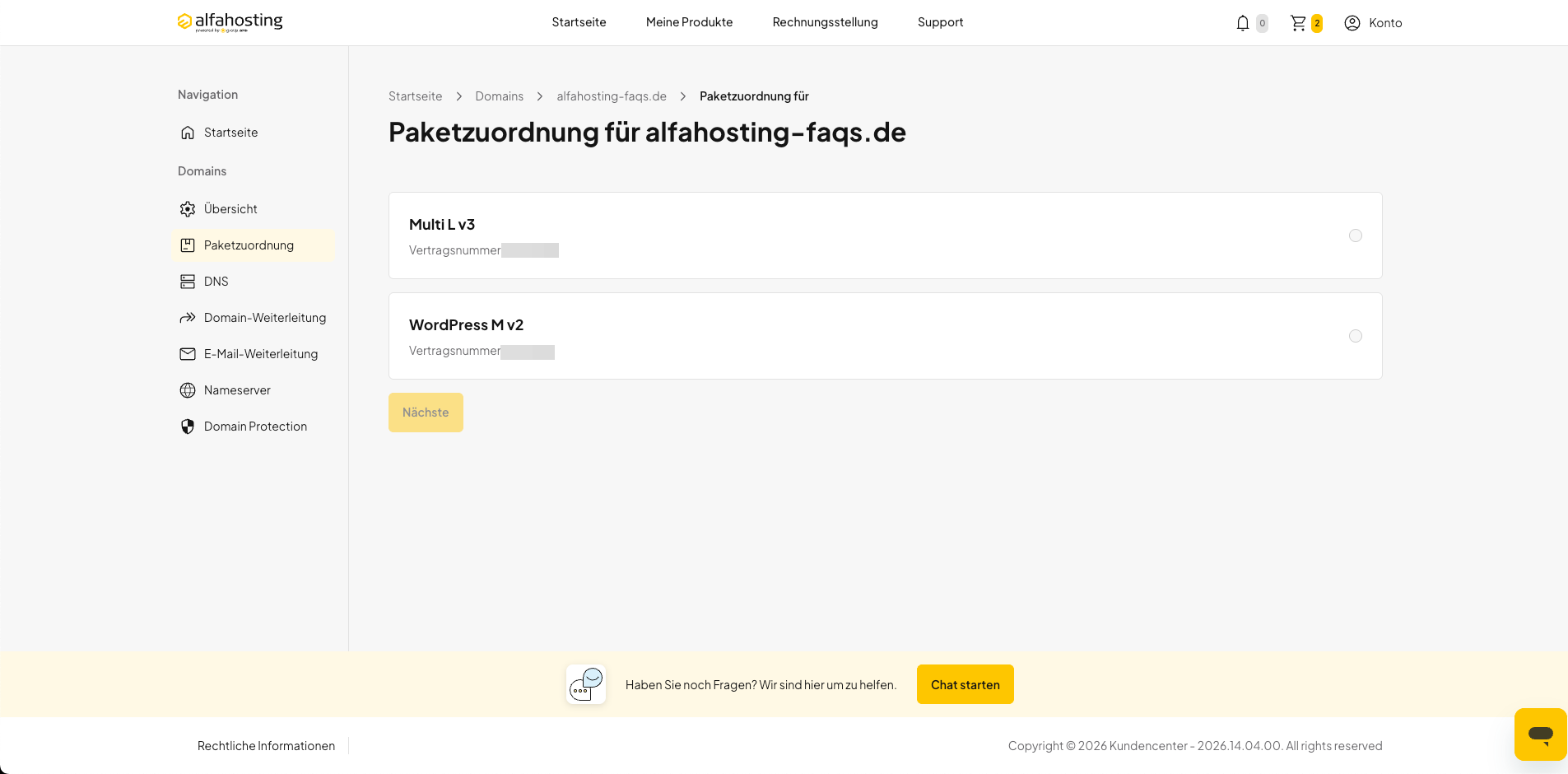The width and height of the screenshot is (1568, 774).
Task: Open Paketzuordnung sidebar item
Action: click(x=254, y=245)
